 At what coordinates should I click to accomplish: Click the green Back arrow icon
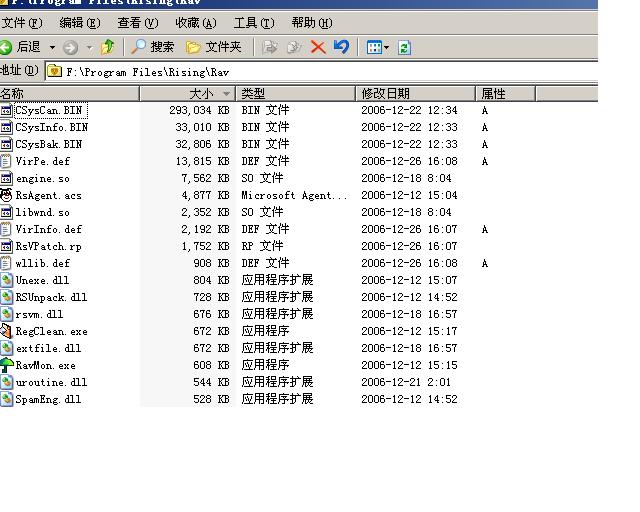pyautogui.click(x=6, y=47)
